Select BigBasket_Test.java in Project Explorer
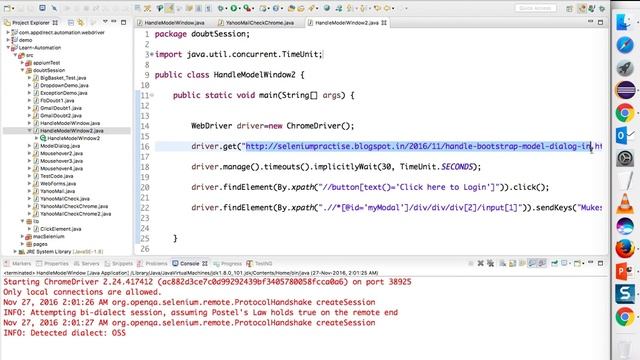The height and width of the screenshot is (360, 640). coord(63,78)
